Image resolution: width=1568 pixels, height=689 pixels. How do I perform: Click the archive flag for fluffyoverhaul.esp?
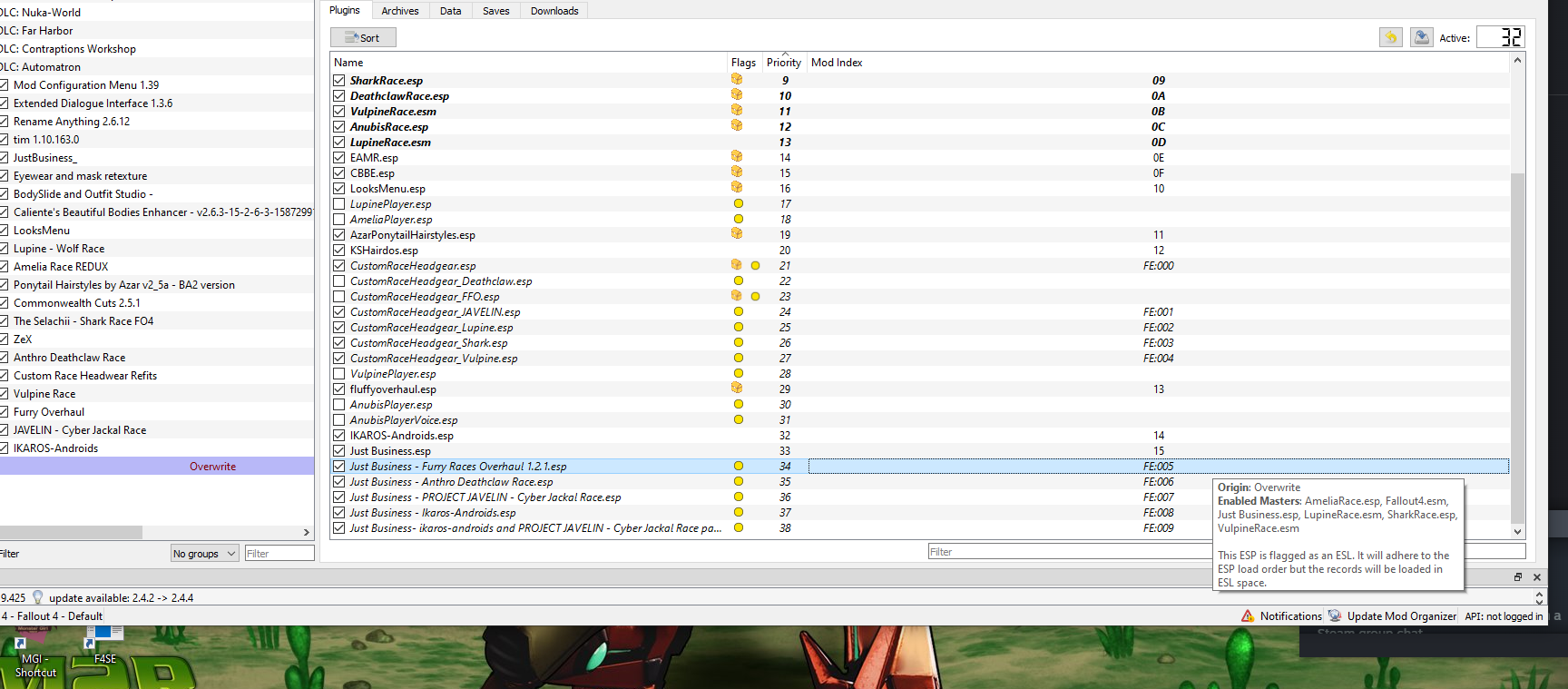pyautogui.click(x=737, y=389)
